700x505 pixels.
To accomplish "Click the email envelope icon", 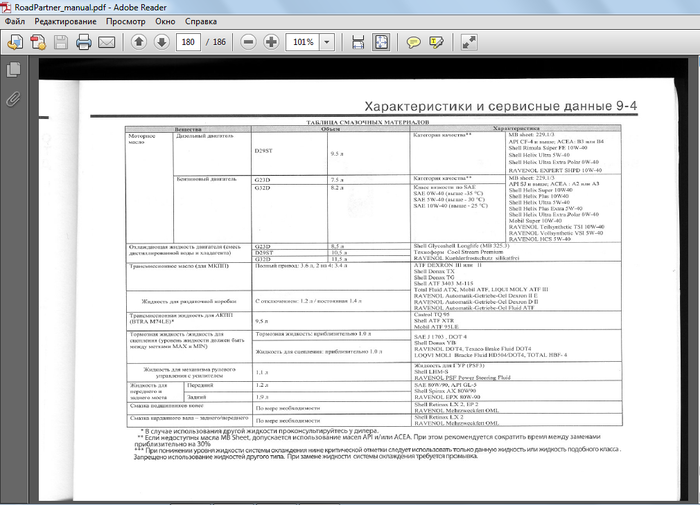I will (106, 42).
